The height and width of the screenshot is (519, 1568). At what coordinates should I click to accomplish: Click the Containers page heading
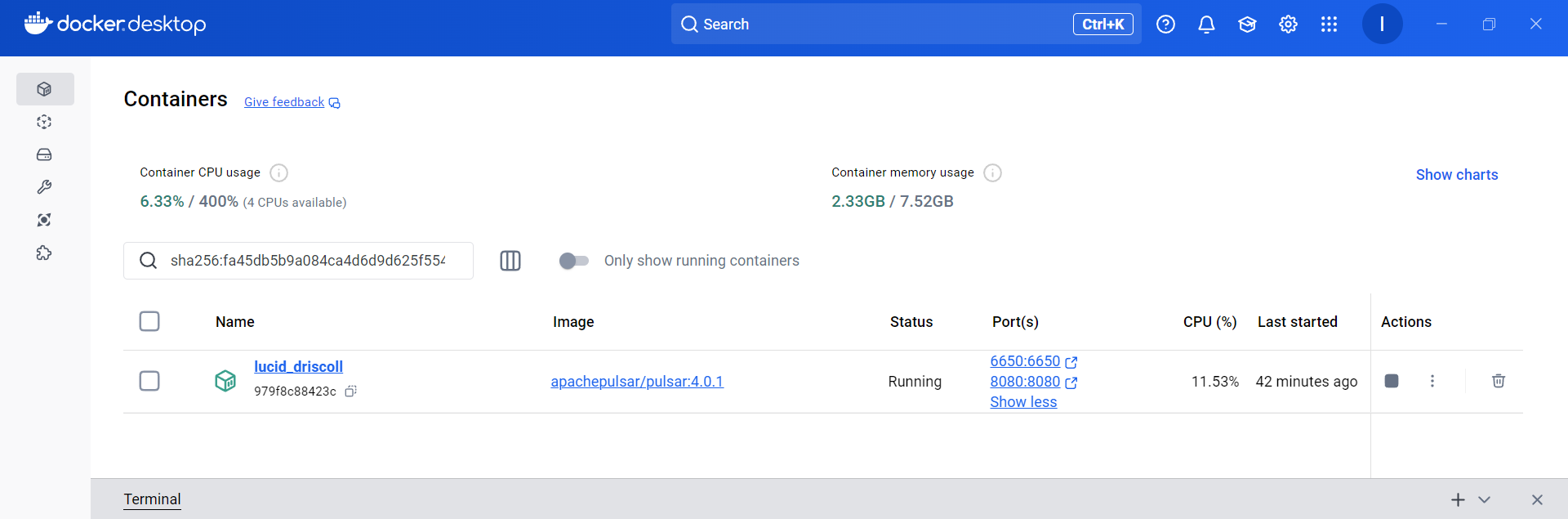(176, 99)
